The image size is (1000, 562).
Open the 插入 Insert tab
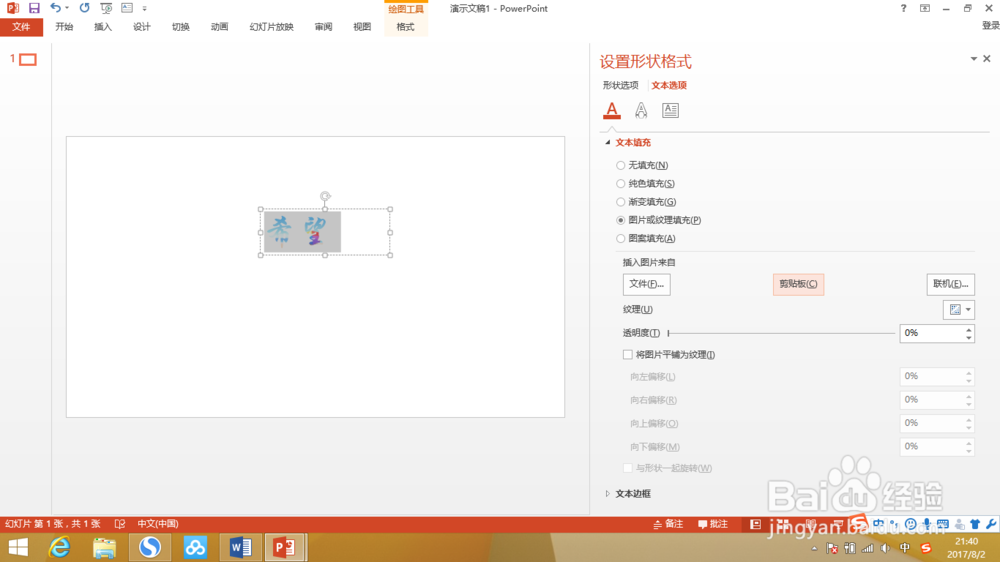pos(103,27)
